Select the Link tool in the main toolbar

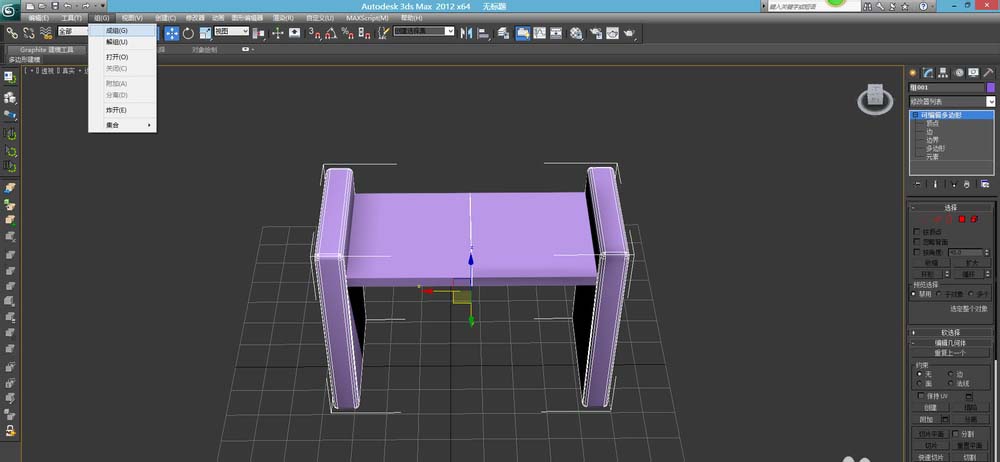tap(11, 32)
